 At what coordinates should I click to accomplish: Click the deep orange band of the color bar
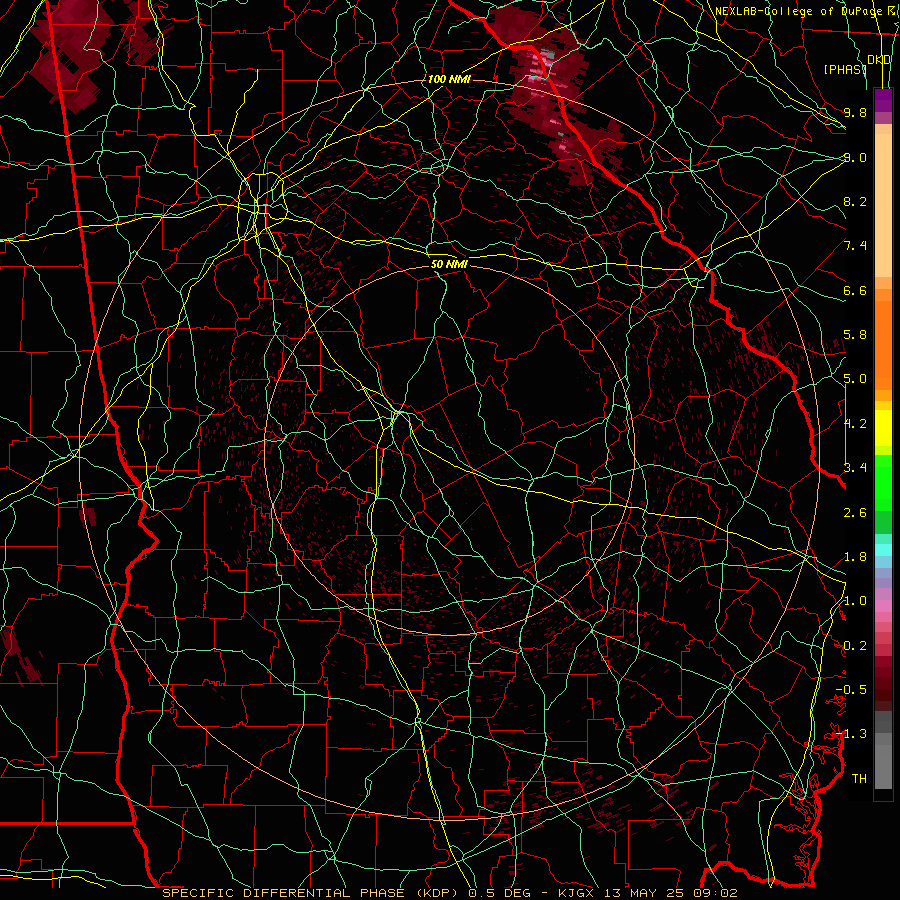883,346
